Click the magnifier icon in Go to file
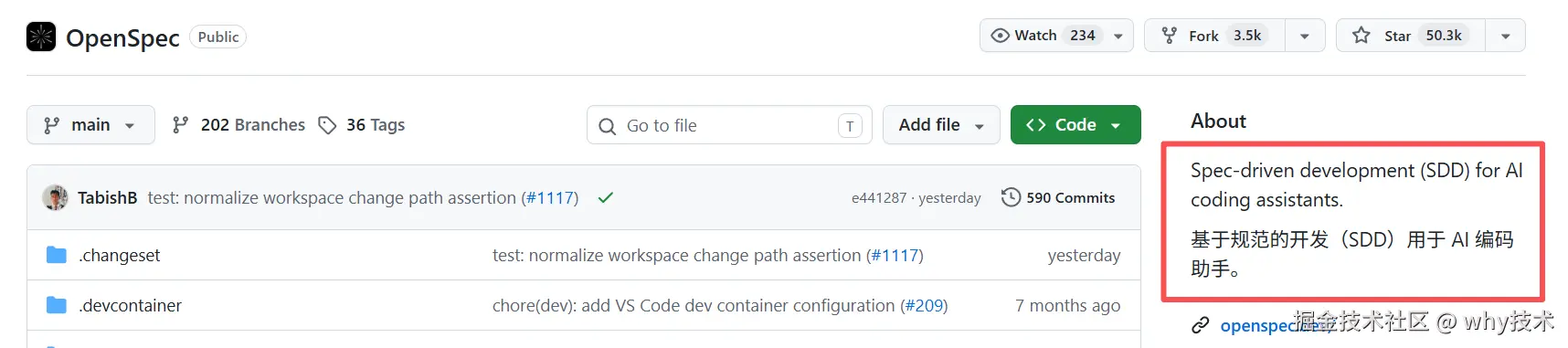 607,126
